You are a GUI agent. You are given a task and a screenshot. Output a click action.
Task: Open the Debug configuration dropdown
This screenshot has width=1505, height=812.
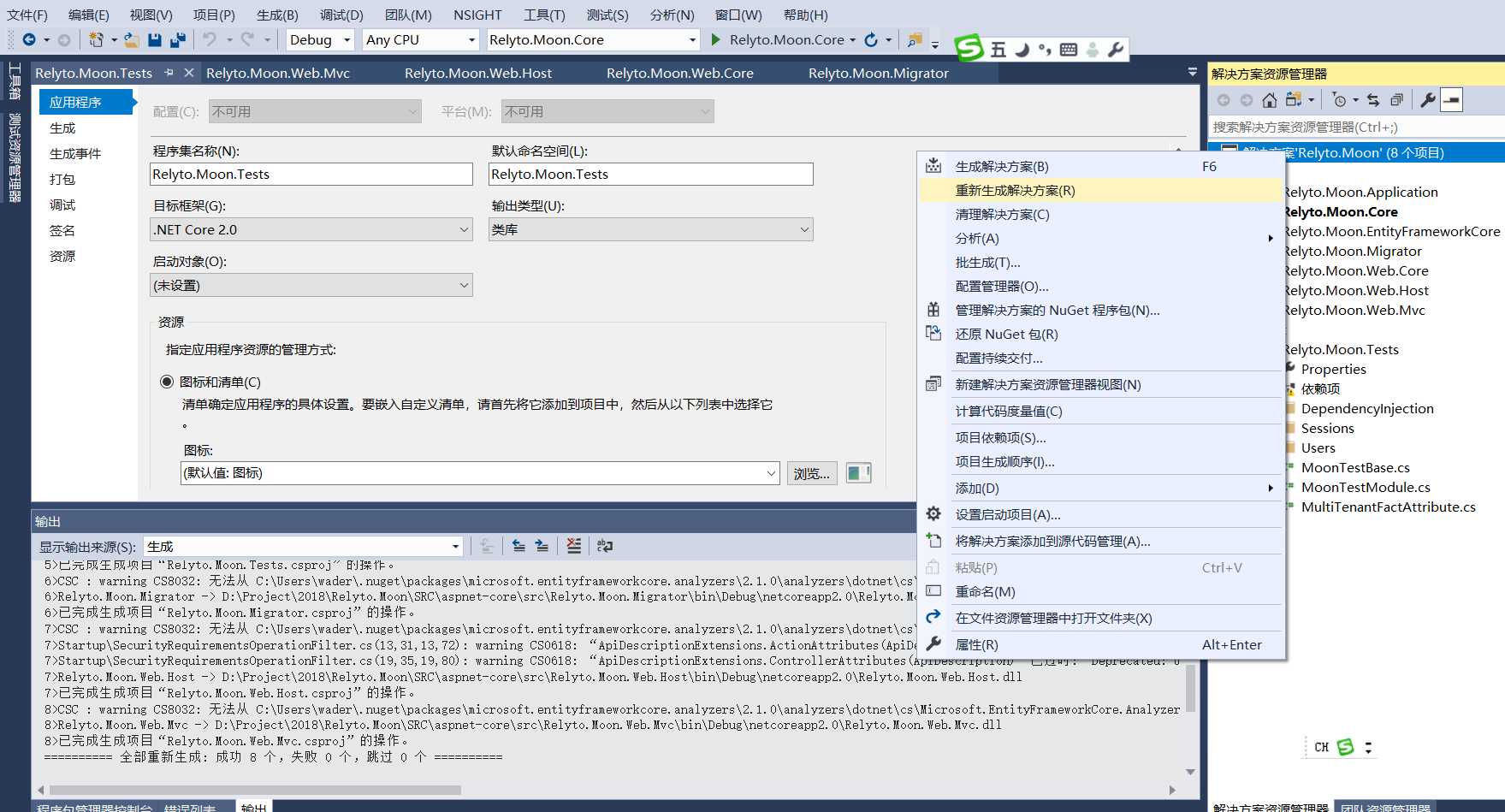pyautogui.click(x=320, y=39)
